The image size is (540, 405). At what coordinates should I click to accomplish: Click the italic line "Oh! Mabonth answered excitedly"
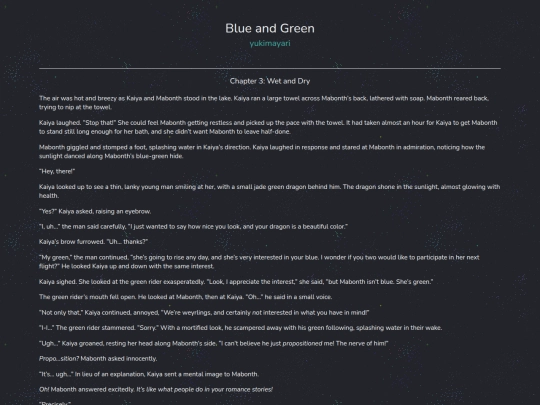pyautogui.click(x=156, y=390)
